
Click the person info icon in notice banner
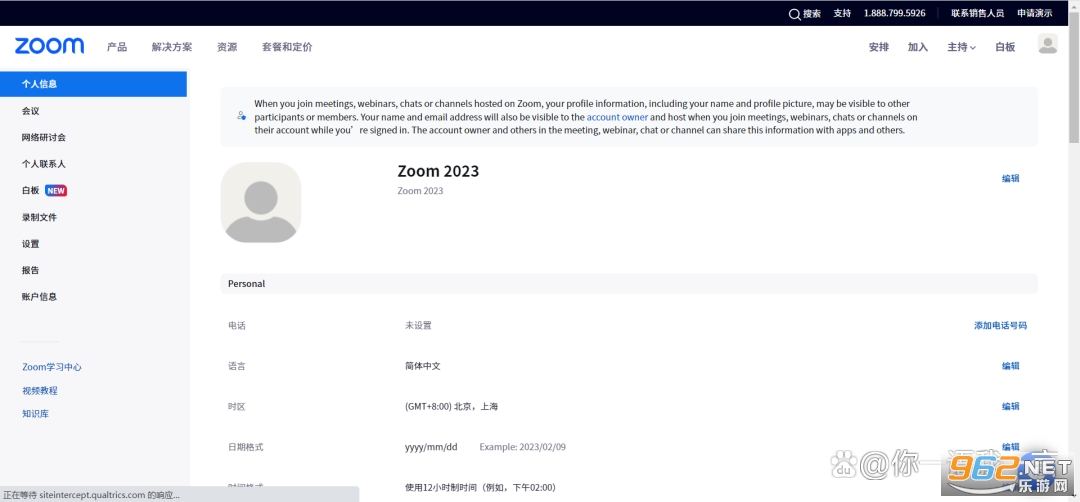point(241,116)
